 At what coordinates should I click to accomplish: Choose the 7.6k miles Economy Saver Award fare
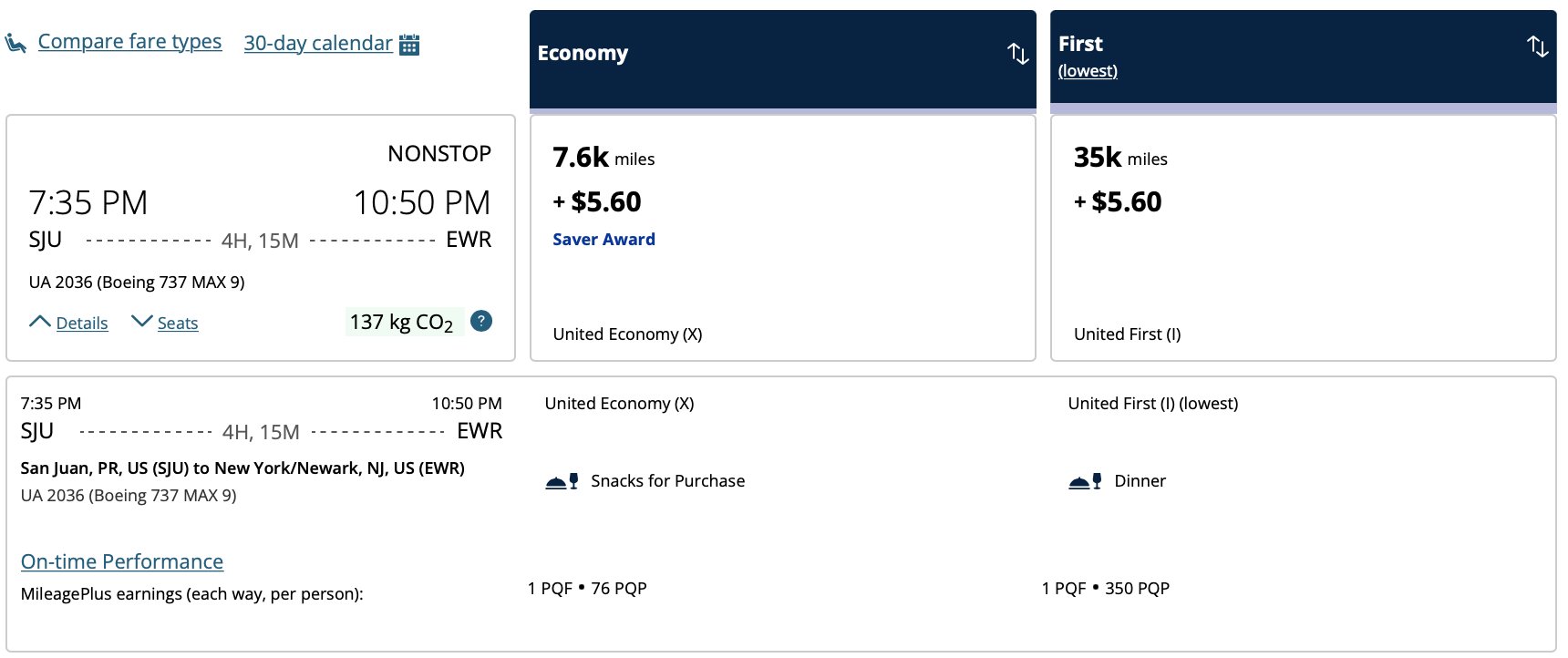tap(783, 238)
